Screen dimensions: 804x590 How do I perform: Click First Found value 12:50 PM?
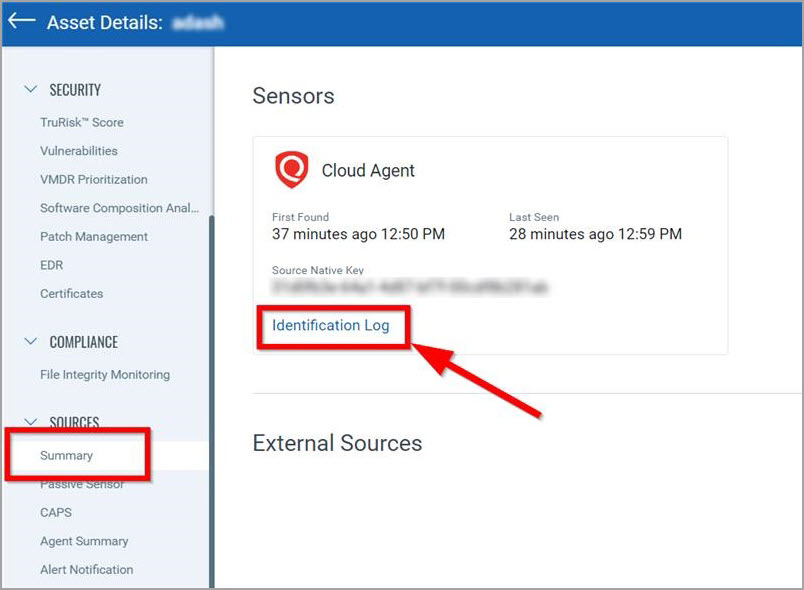coord(358,234)
